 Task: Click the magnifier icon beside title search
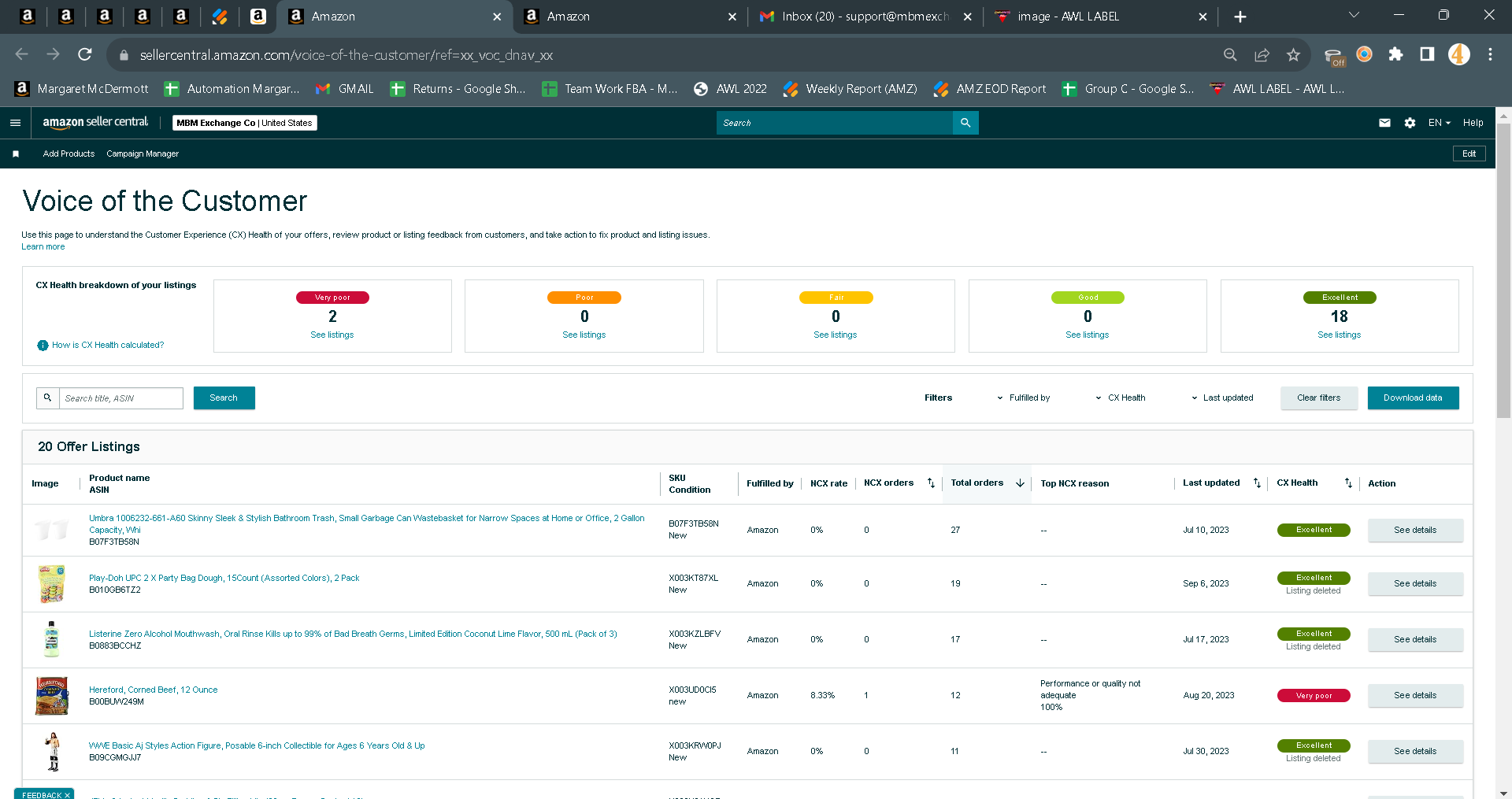point(47,398)
